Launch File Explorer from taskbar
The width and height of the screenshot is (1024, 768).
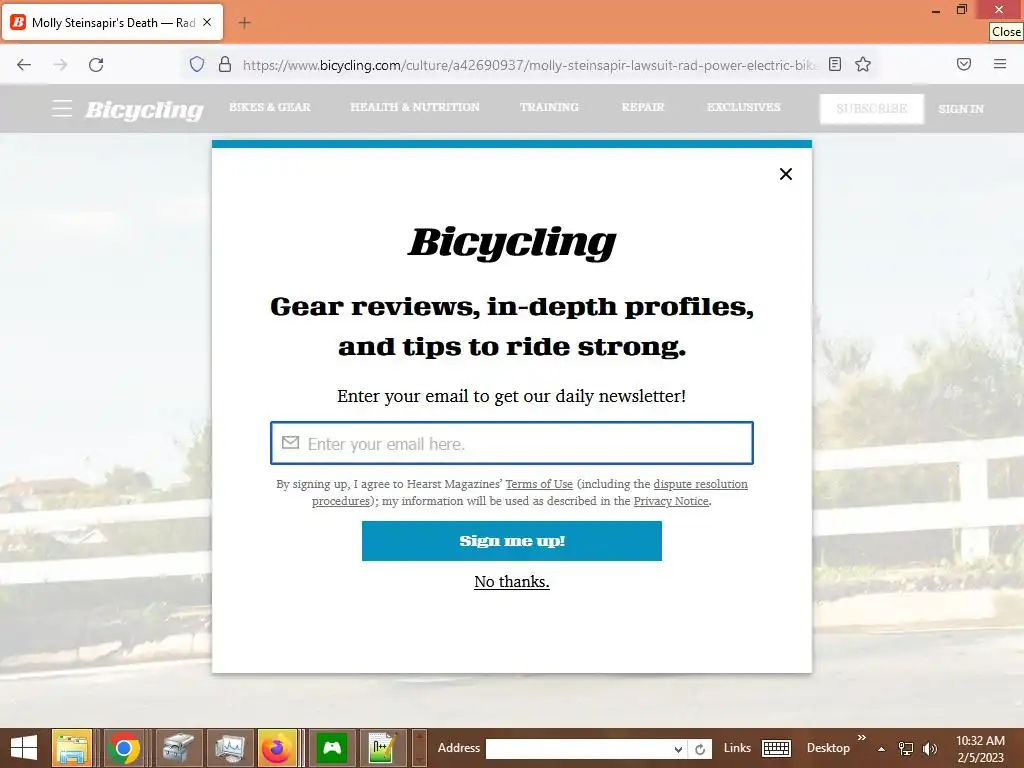point(71,748)
